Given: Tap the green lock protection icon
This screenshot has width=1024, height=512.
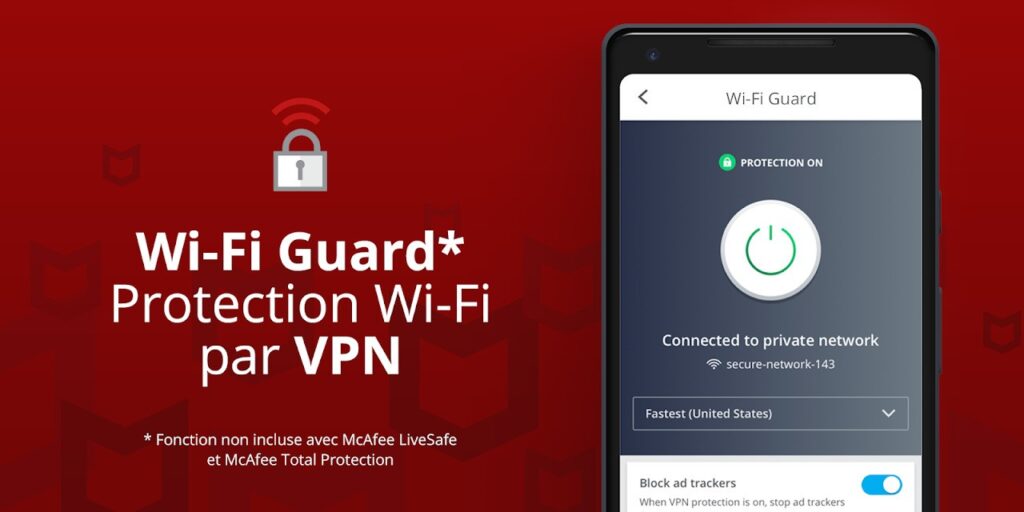Looking at the screenshot, I should click(727, 163).
